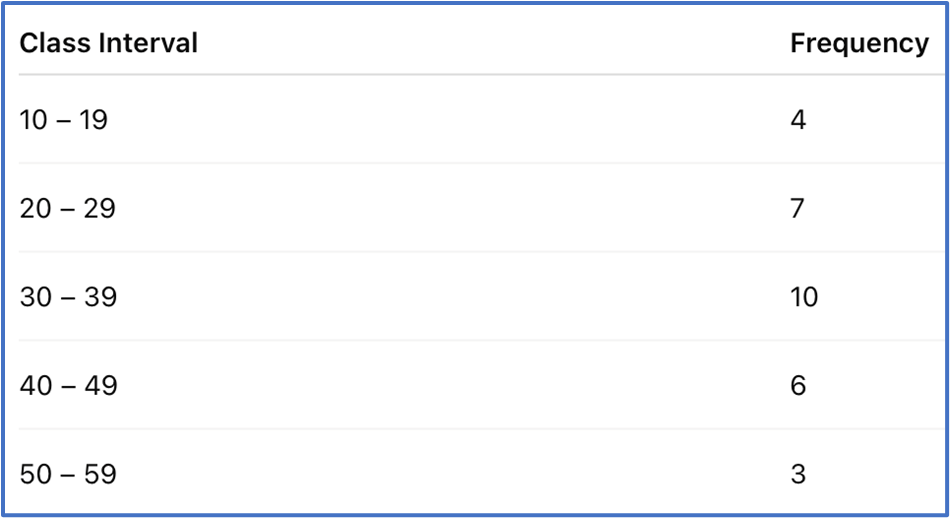Image resolution: width=950 pixels, height=518 pixels.
Task: Click the frequency value 4
Action: tap(798, 121)
